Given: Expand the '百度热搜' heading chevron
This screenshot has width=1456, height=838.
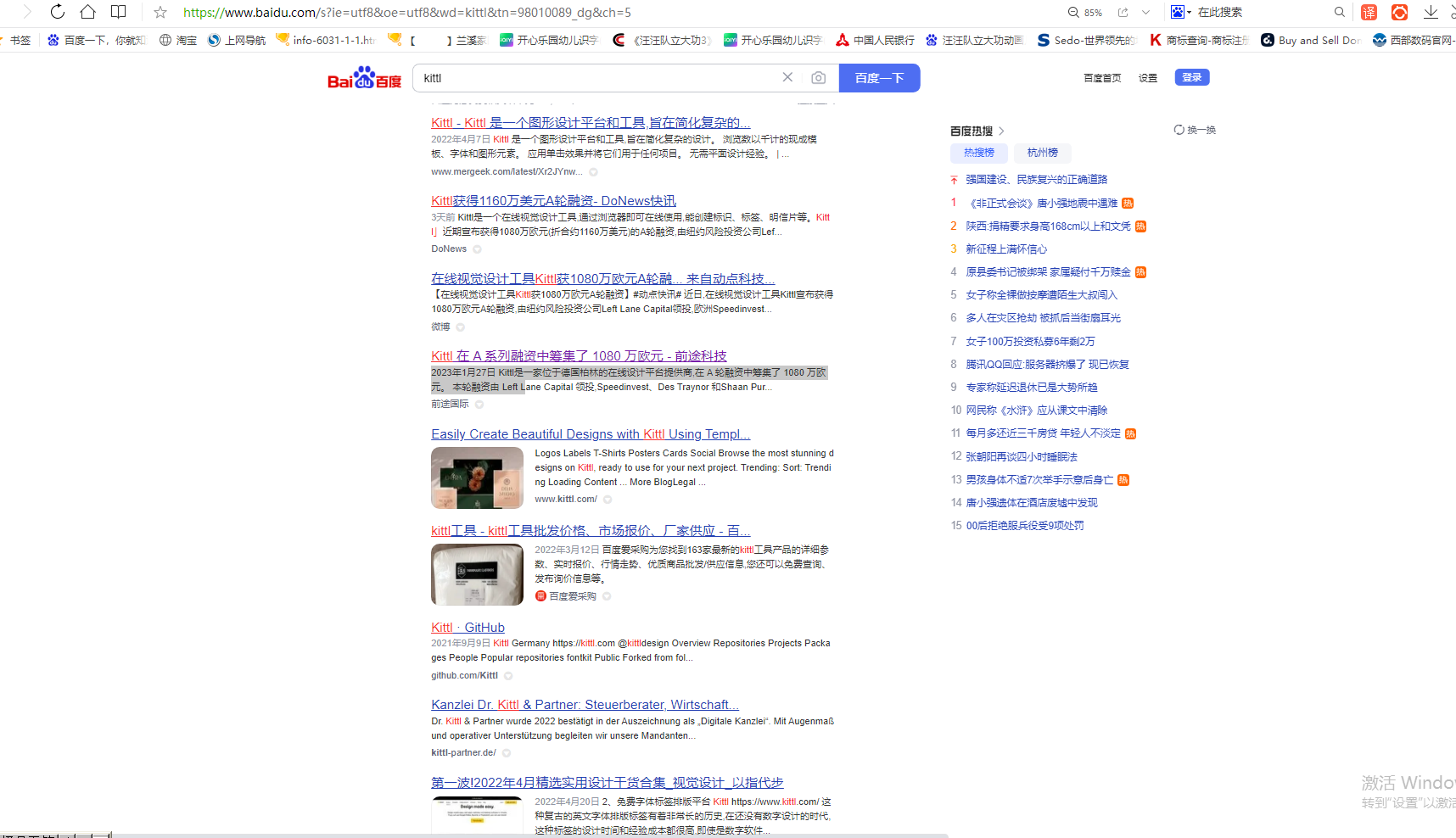Looking at the screenshot, I should coord(1001,131).
